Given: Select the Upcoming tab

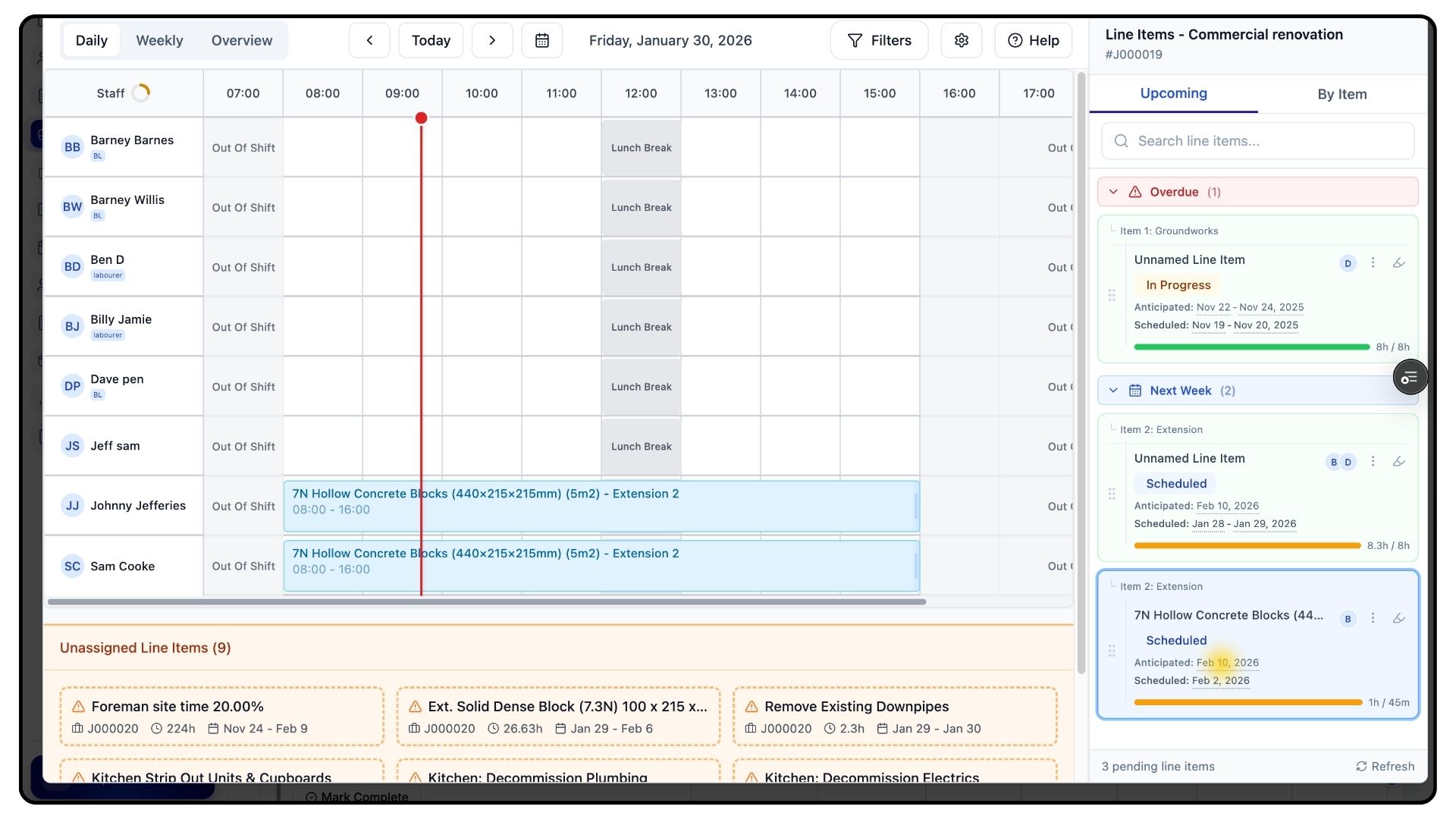Looking at the screenshot, I should click(x=1173, y=93).
